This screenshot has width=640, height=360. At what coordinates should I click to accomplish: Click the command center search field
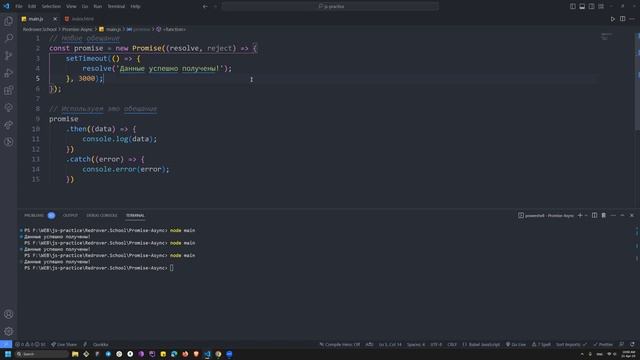330,7
